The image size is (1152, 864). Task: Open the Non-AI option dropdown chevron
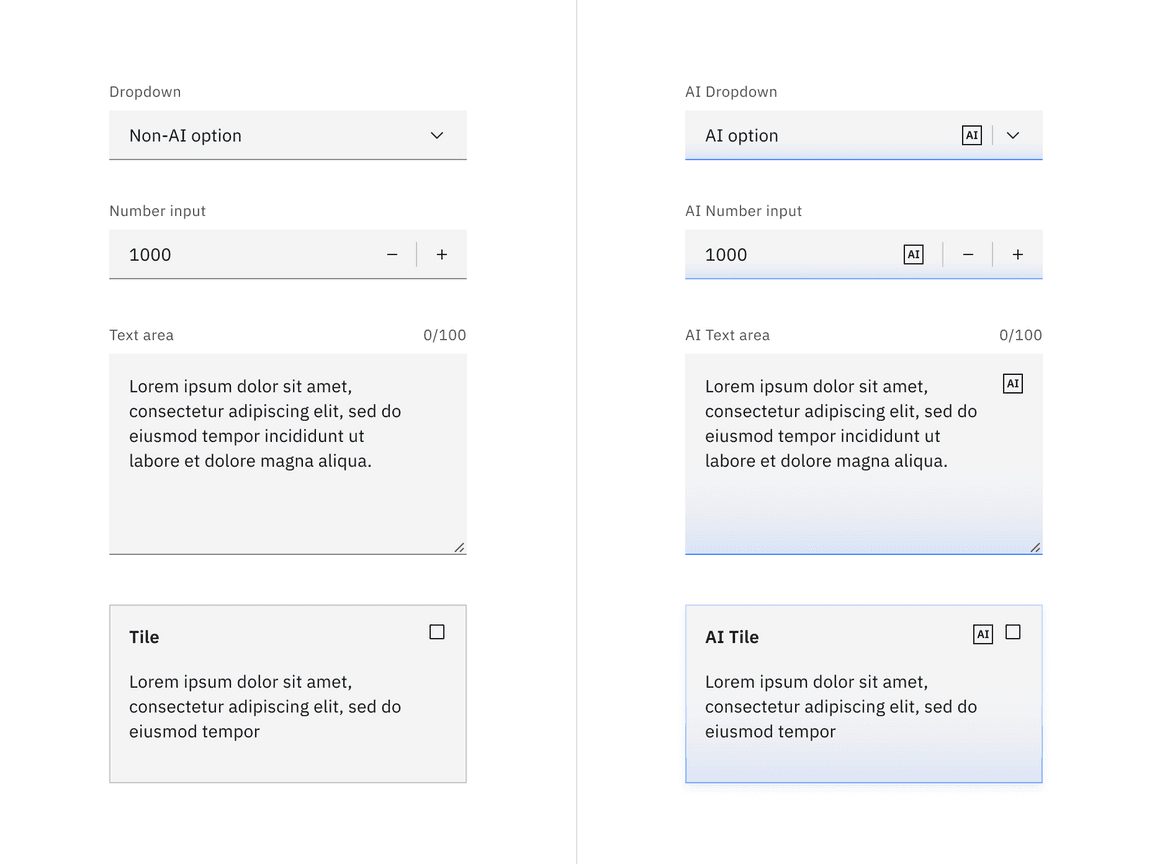pos(437,135)
